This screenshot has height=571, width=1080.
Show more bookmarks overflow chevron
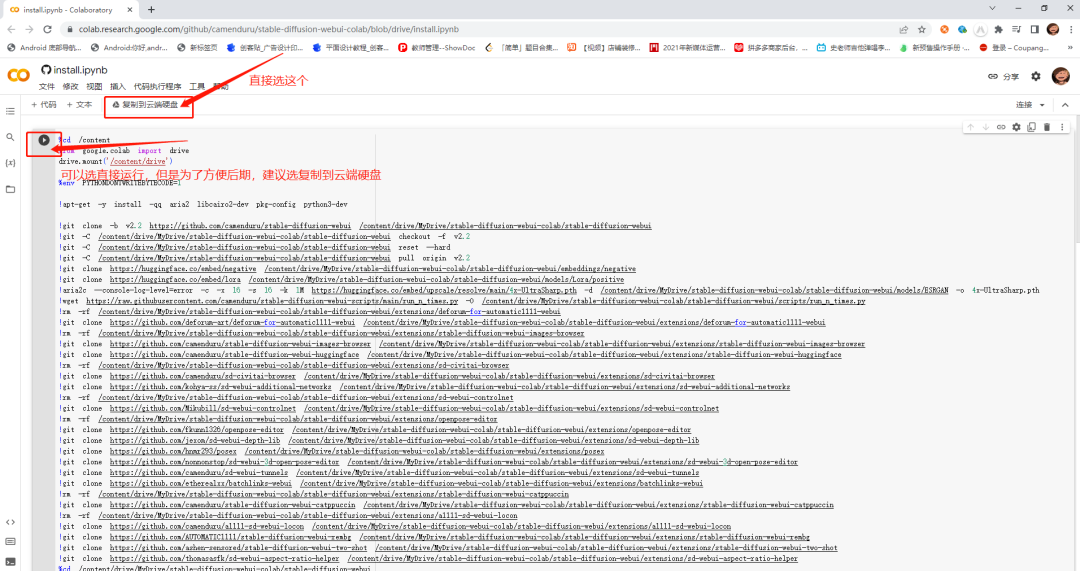1070,48
